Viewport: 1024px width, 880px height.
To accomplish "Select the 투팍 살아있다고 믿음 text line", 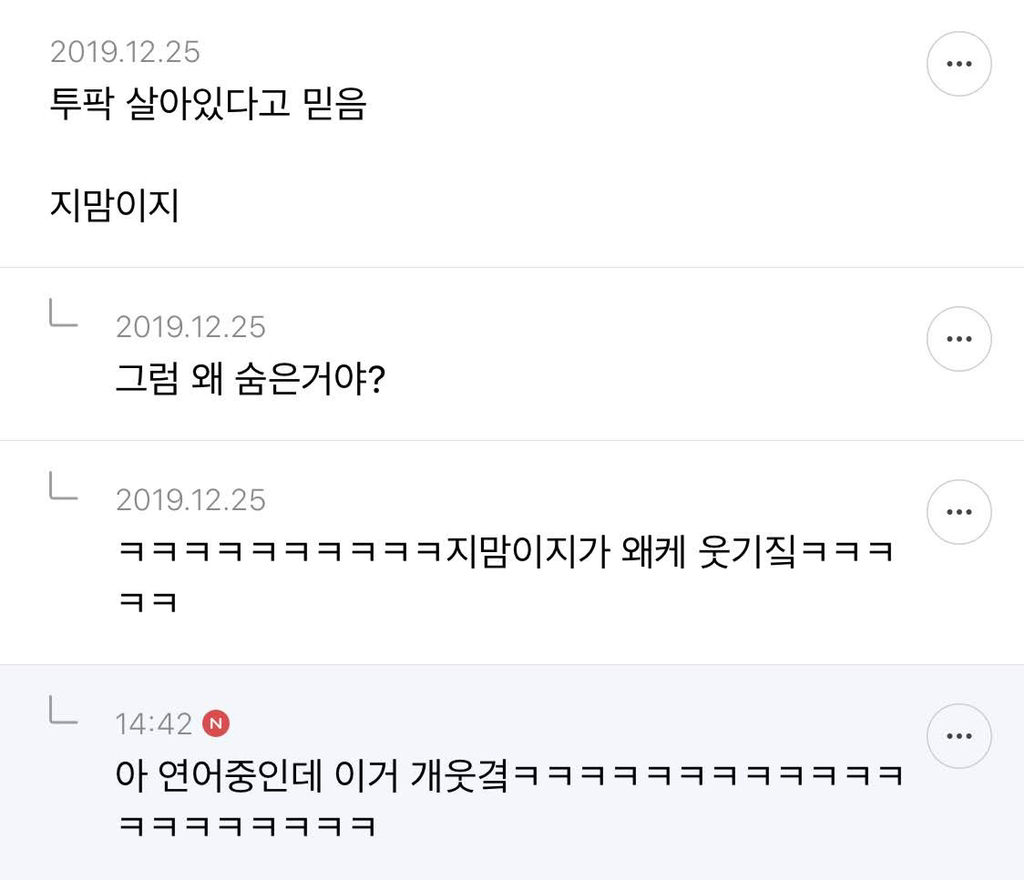I will pyautogui.click(x=208, y=103).
